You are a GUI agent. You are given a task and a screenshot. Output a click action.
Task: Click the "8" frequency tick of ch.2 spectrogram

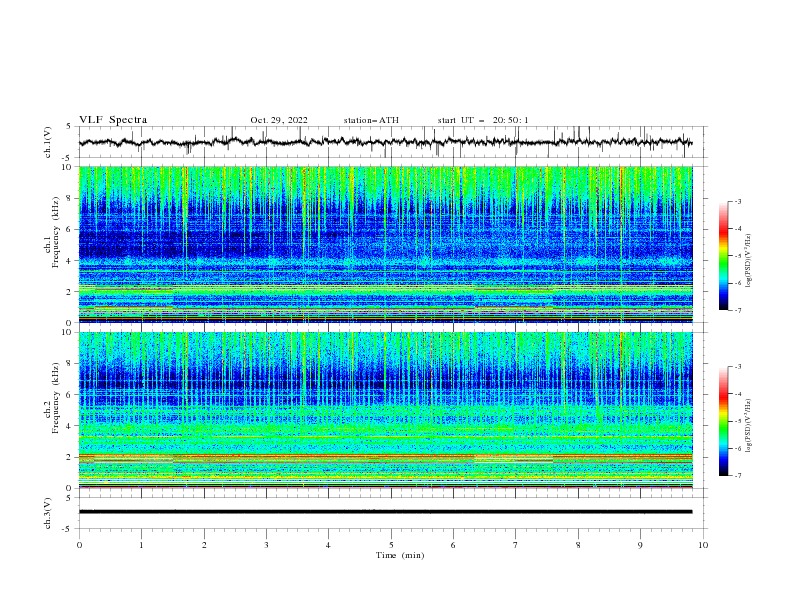coord(70,364)
